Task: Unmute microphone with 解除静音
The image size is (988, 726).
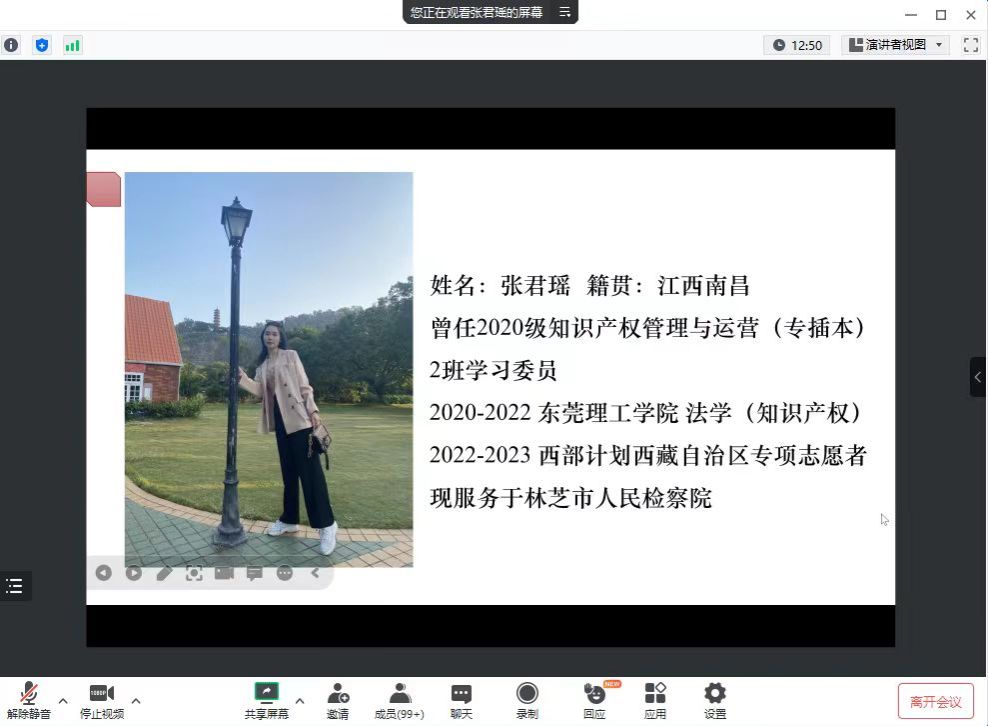Action: [x=29, y=700]
